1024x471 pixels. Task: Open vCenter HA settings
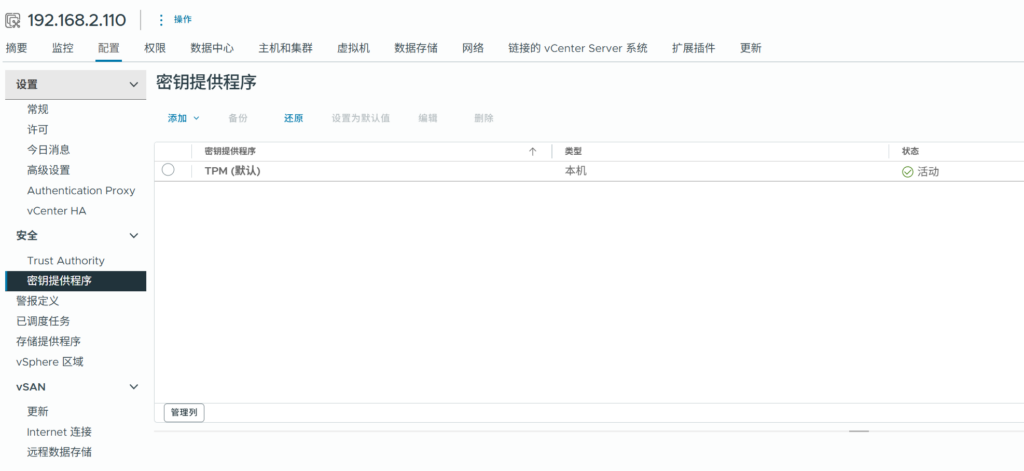[x=56, y=211]
